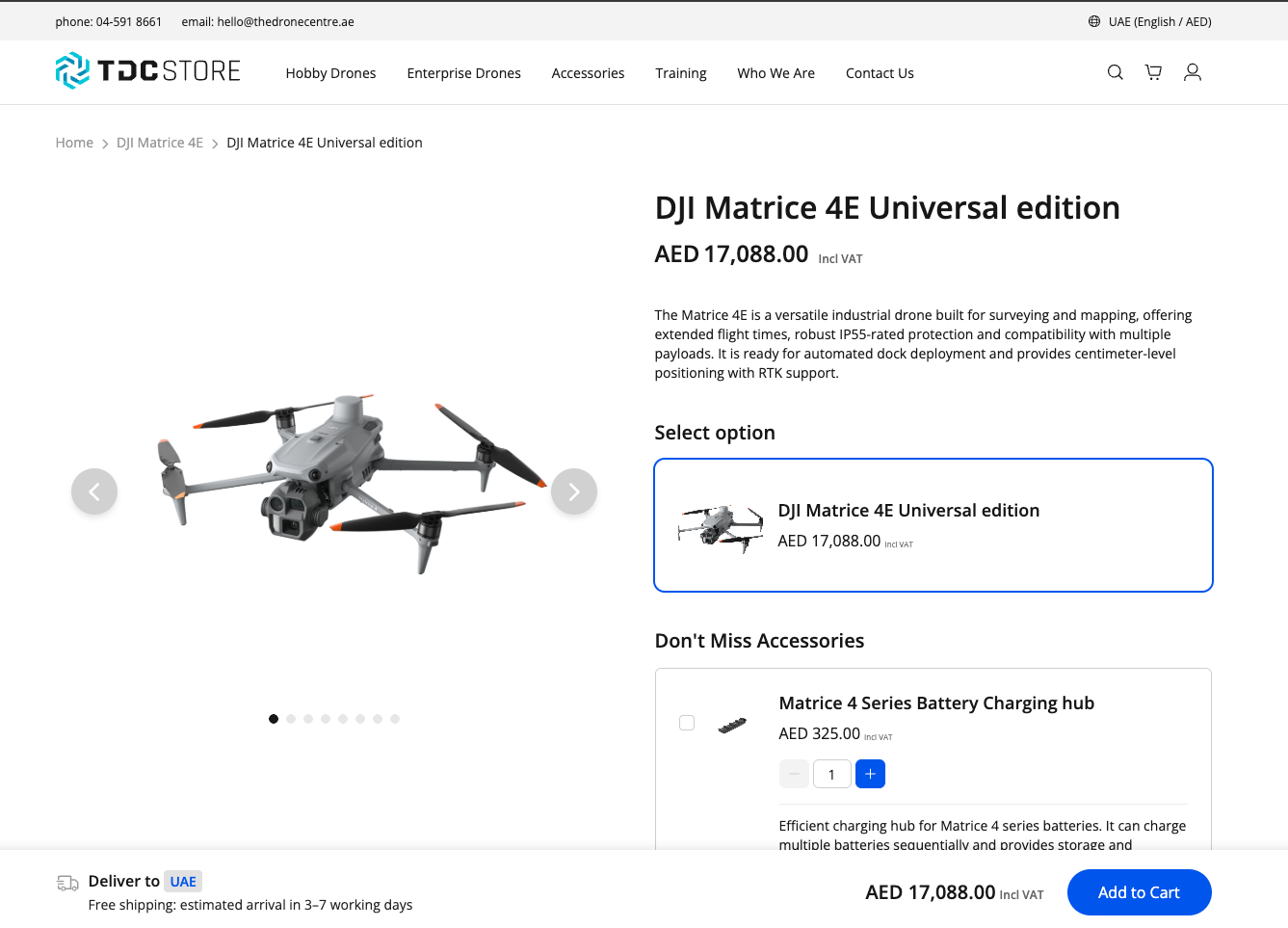The image size is (1288, 928).
Task: Open Who We Are menu
Action: click(x=776, y=73)
